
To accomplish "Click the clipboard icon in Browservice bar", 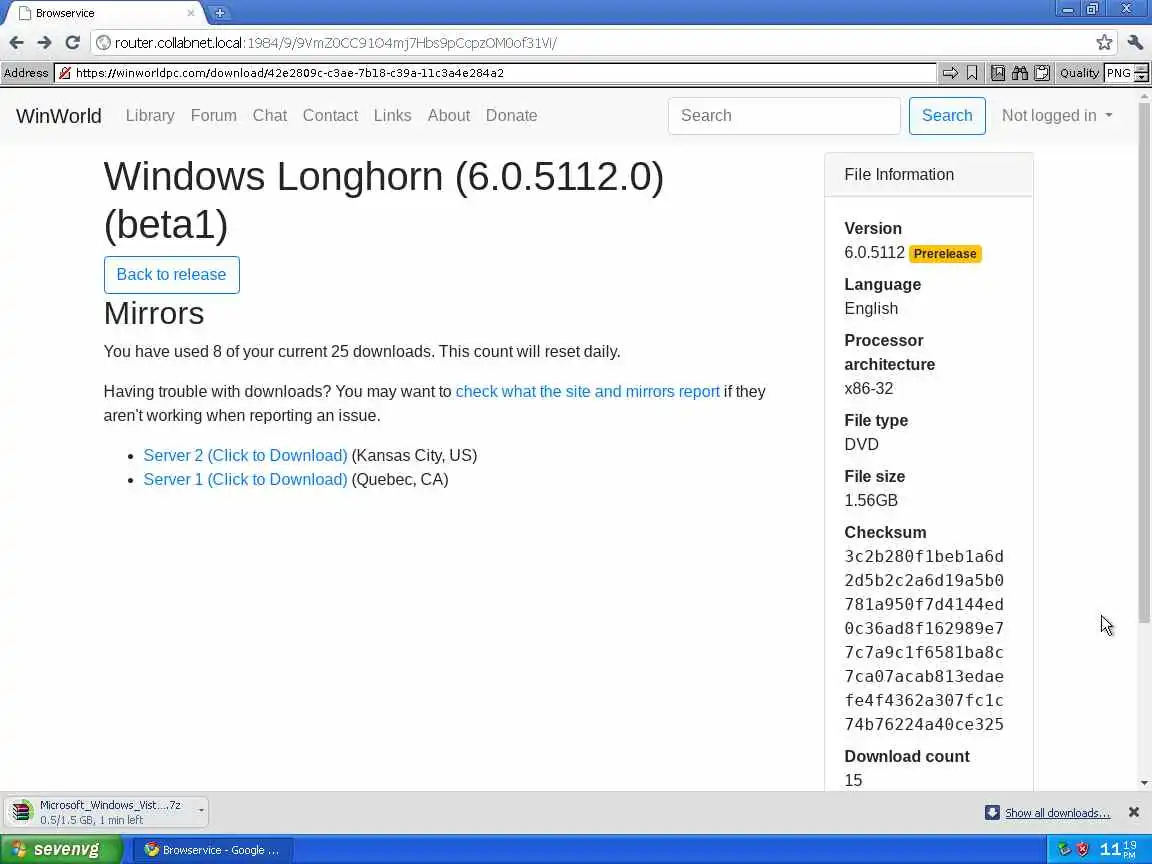I will point(1042,73).
